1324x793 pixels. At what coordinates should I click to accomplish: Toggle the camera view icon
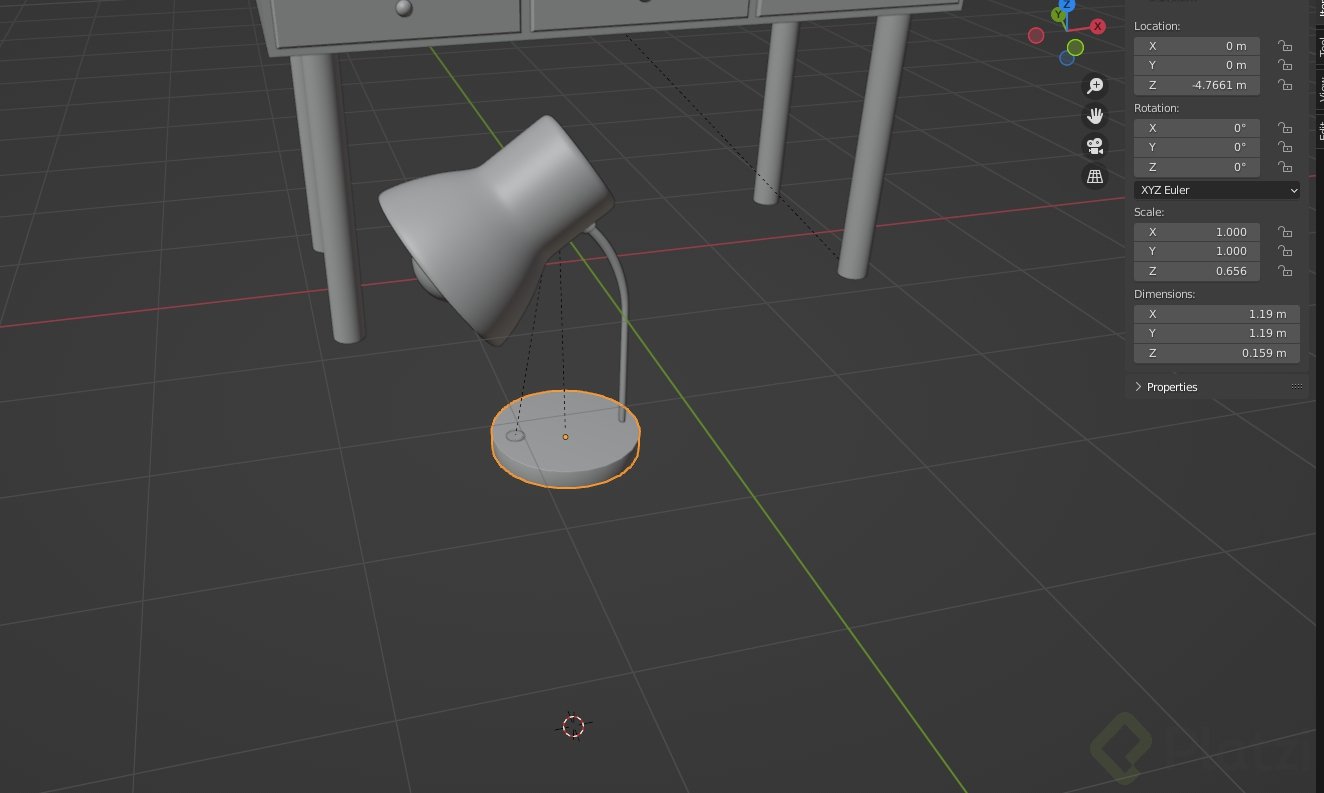click(x=1095, y=146)
